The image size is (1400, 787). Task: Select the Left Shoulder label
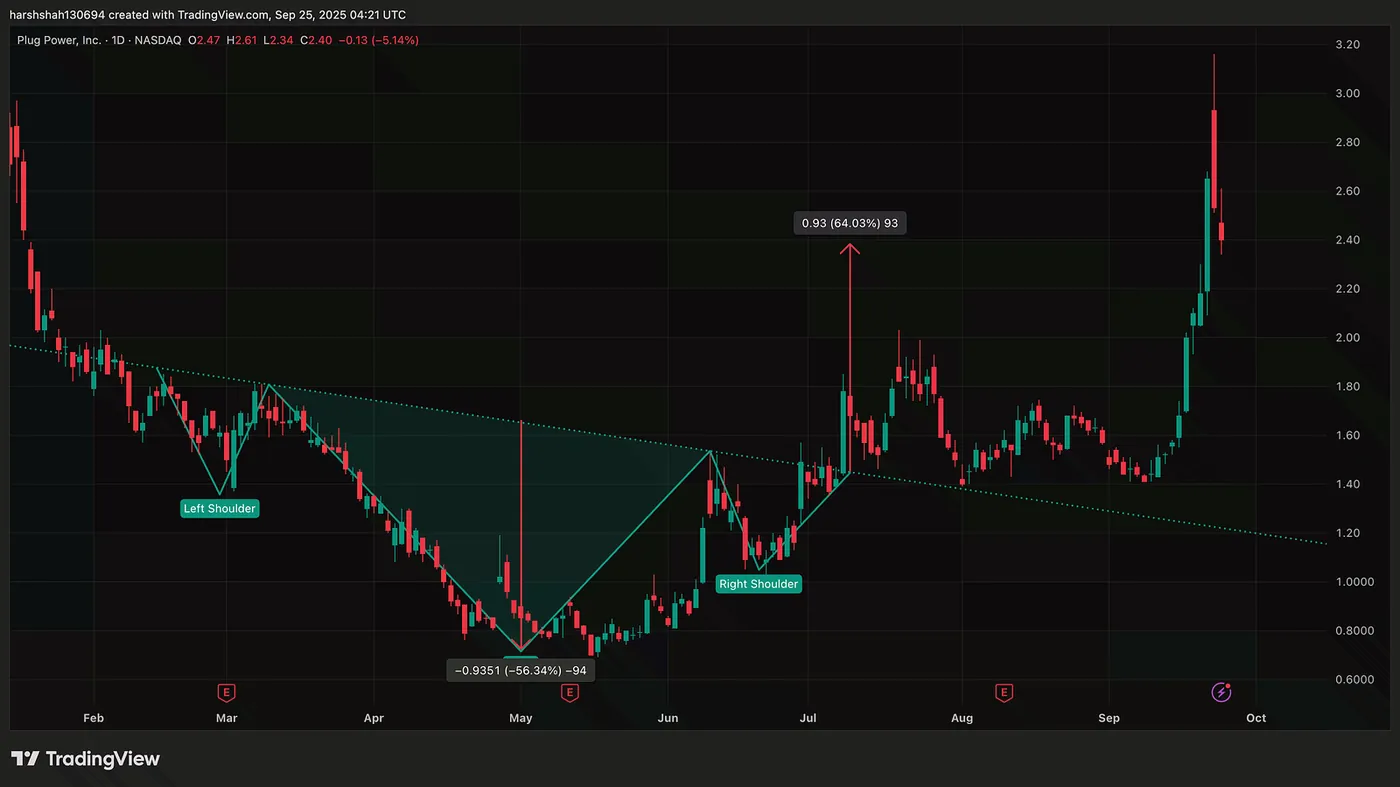click(x=220, y=508)
